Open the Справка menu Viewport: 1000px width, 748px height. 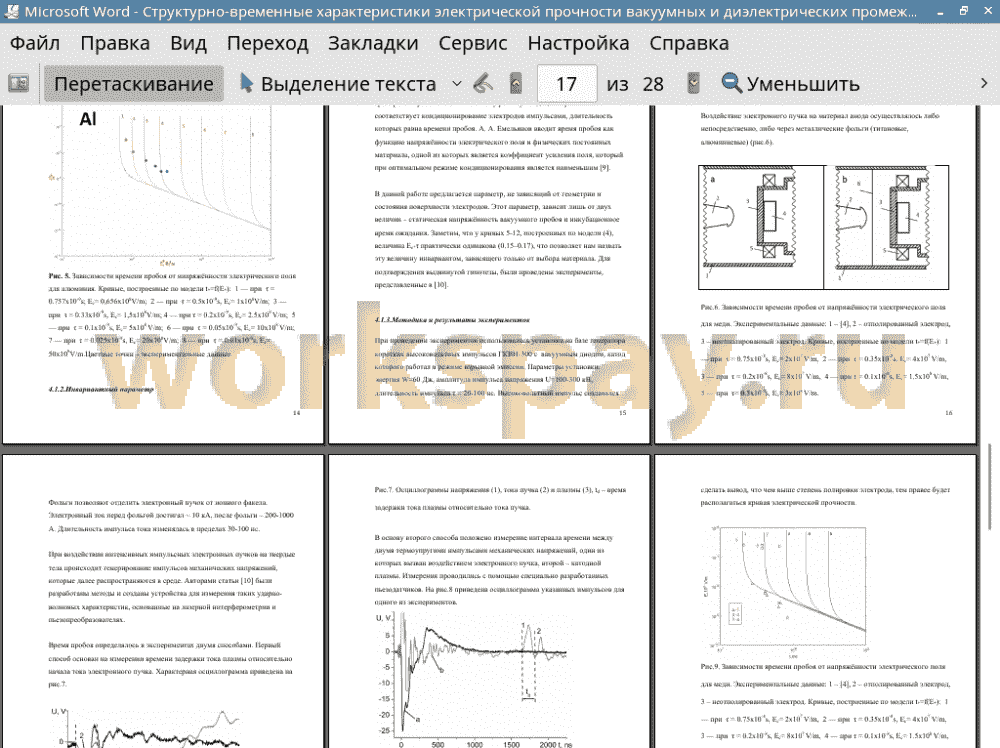[x=689, y=43]
